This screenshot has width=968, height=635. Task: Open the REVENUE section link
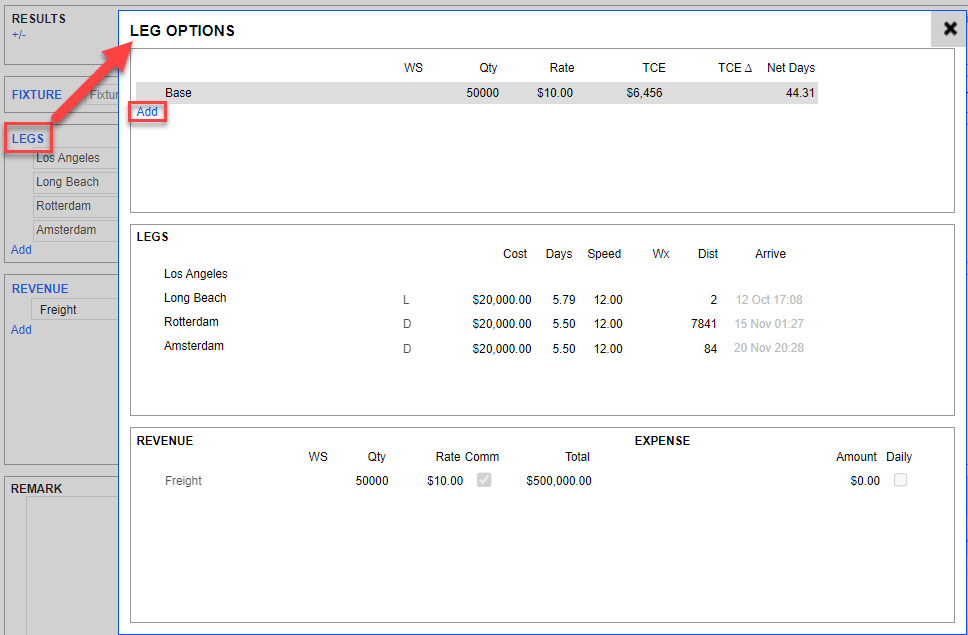click(40, 289)
